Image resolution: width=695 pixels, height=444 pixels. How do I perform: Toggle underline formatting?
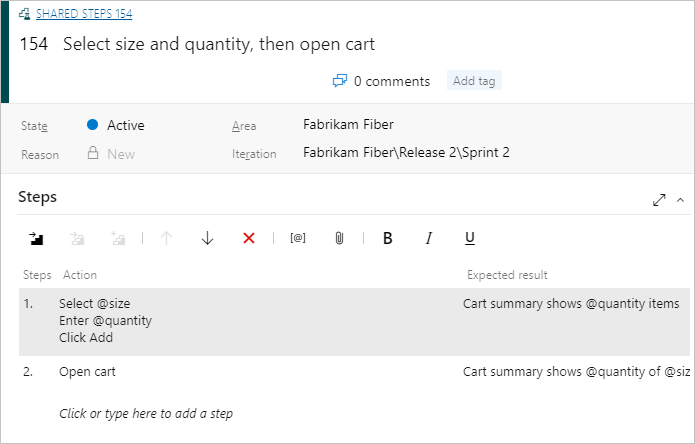[469, 238]
